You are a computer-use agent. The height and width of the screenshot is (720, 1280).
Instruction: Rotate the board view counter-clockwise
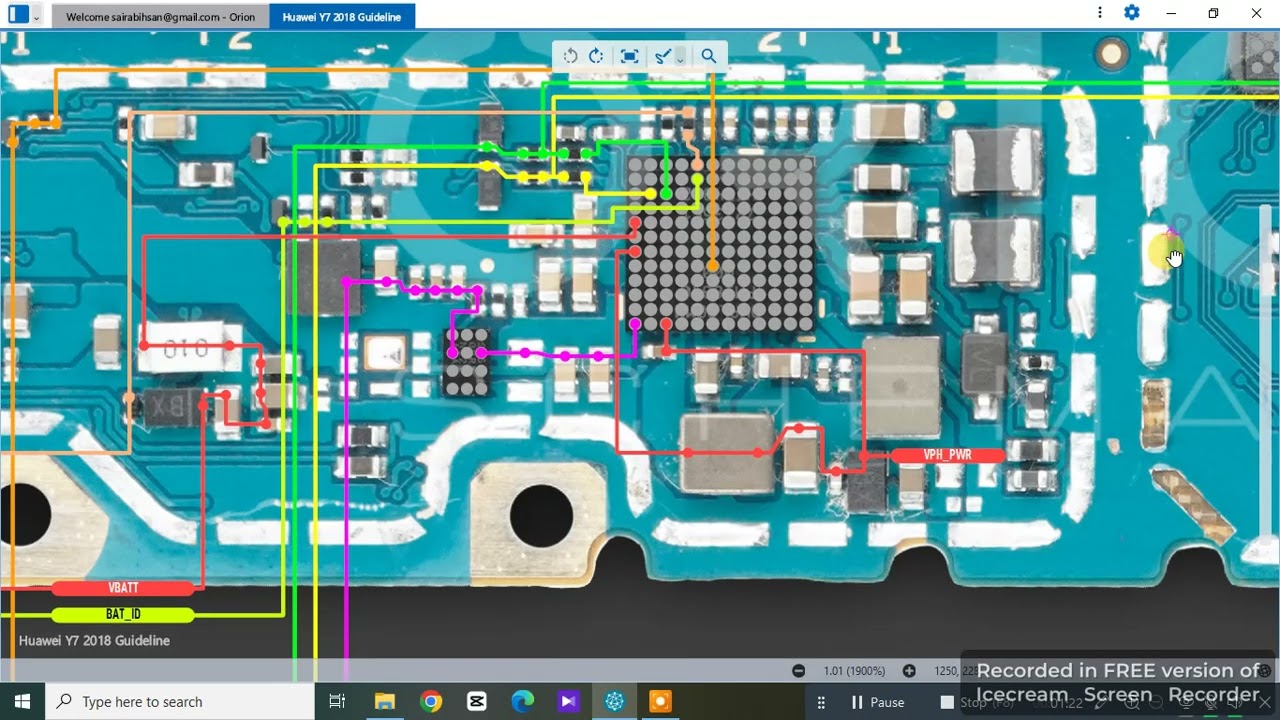(570, 56)
